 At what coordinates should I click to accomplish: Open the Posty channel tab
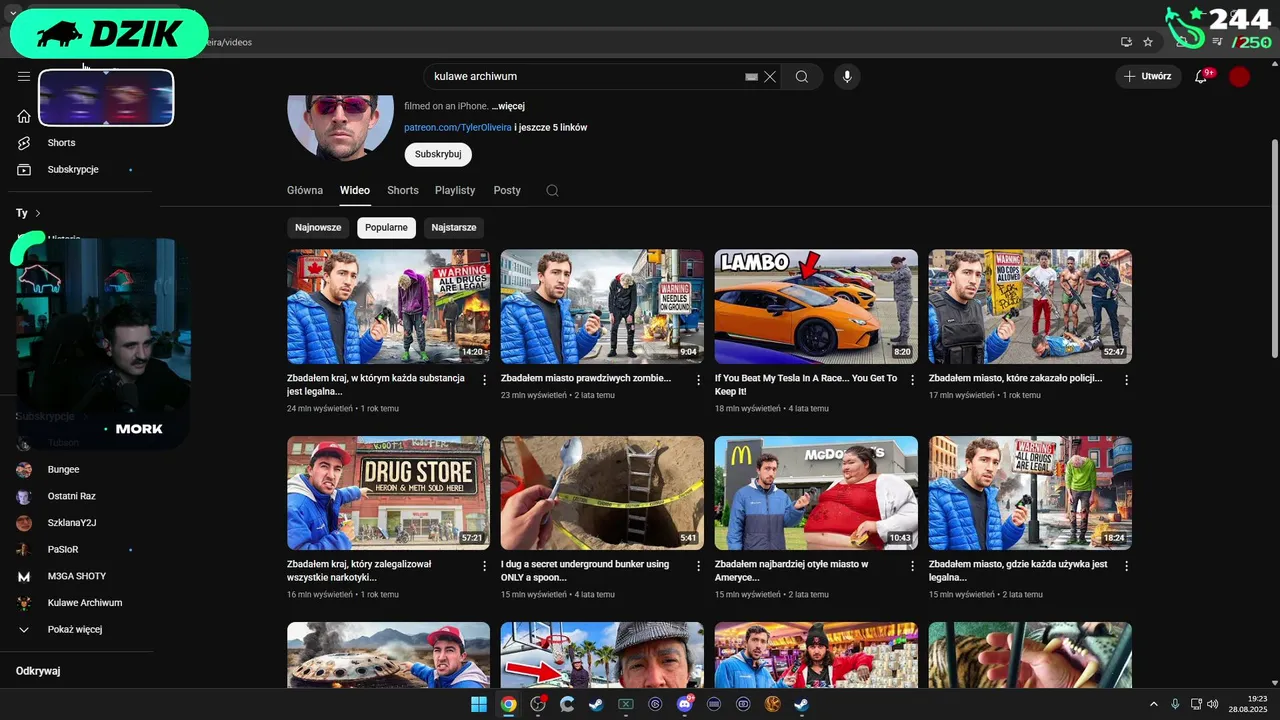pyautogui.click(x=507, y=190)
